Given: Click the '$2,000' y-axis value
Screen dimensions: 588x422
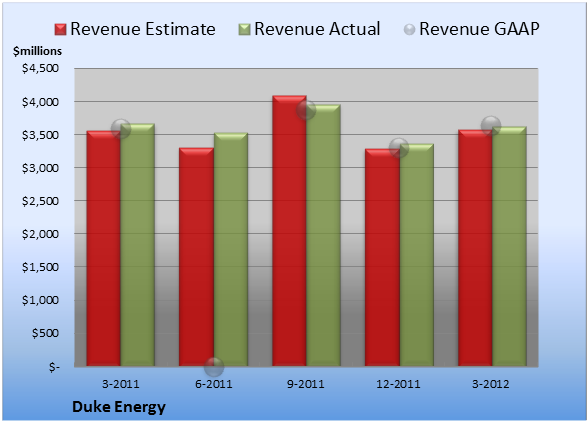Looking at the screenshot, I should (x=40, y=234).
